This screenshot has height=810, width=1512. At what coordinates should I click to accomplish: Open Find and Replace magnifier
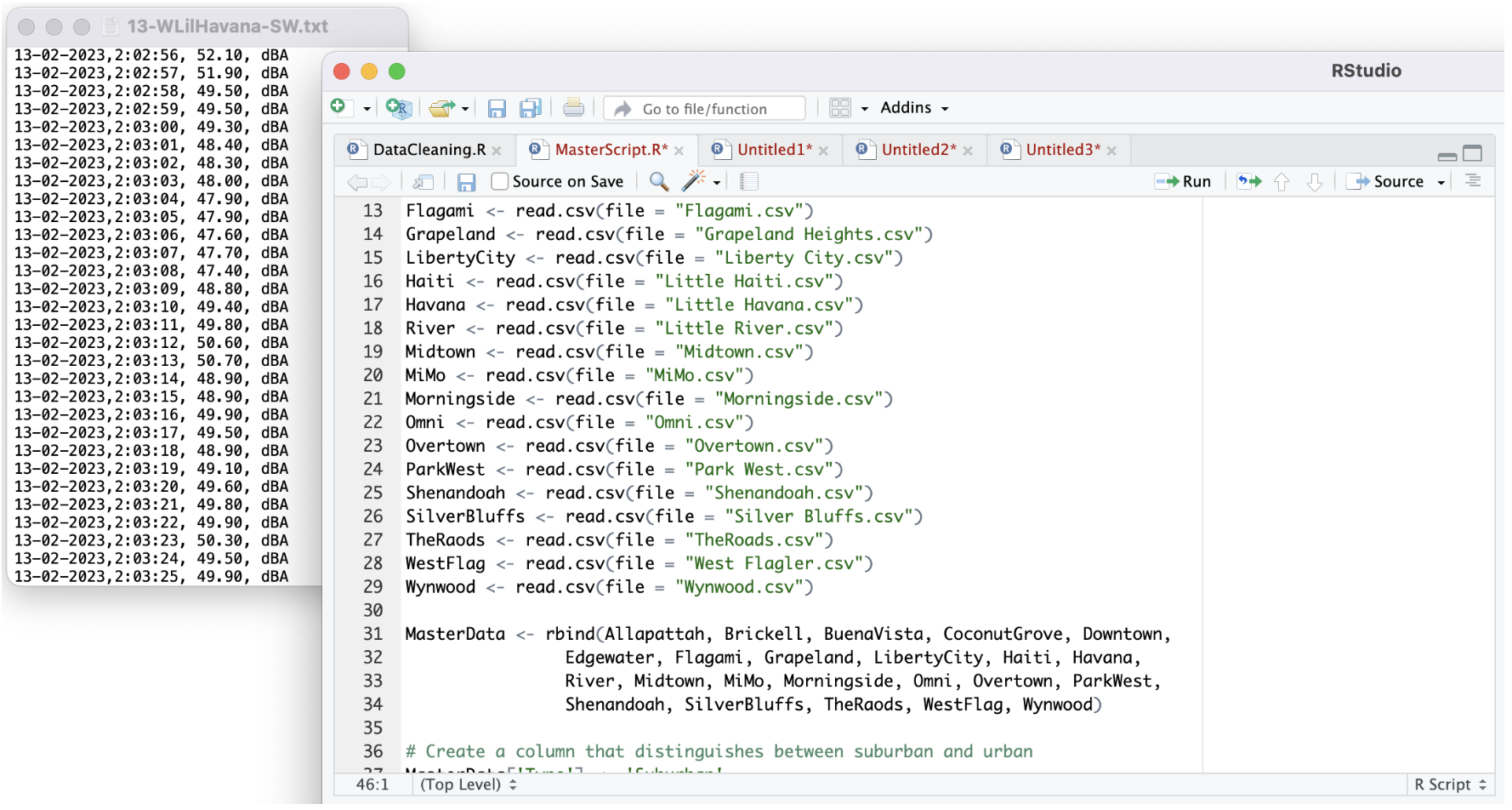[x=658, y=181]
